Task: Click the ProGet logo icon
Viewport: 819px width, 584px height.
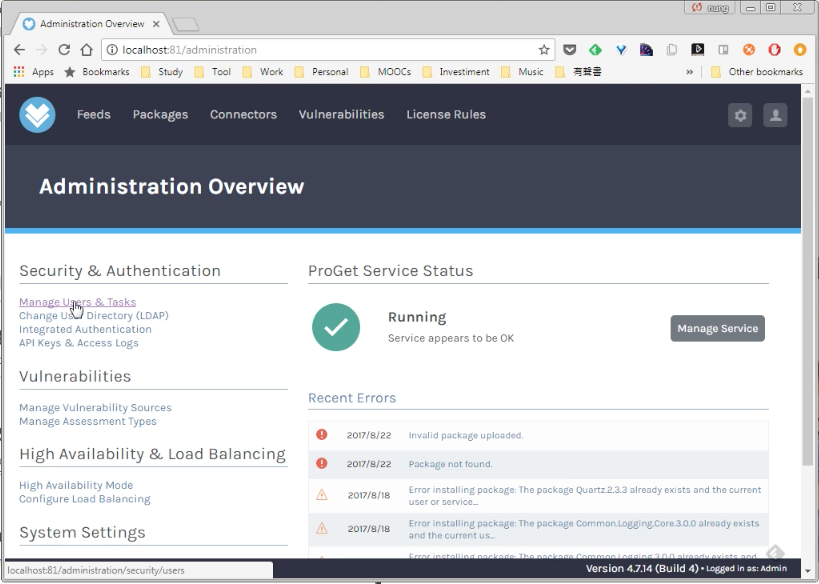Action: coord(37,115)
